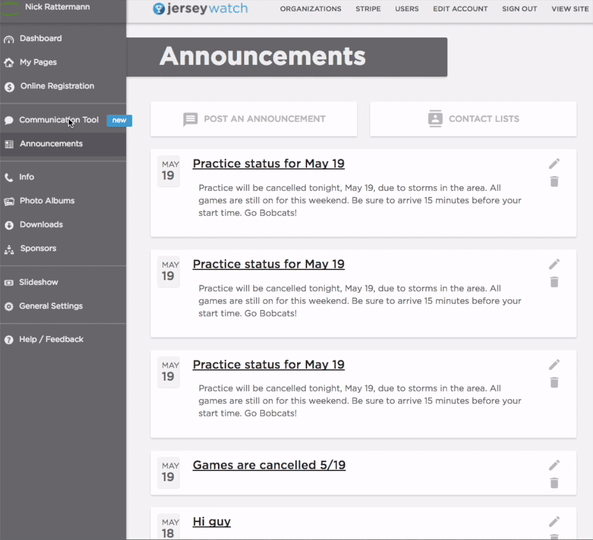This screenshot has width=593, height=540.
Task: Open second Practice status for May 19 title link
Action: click(269, 264)
